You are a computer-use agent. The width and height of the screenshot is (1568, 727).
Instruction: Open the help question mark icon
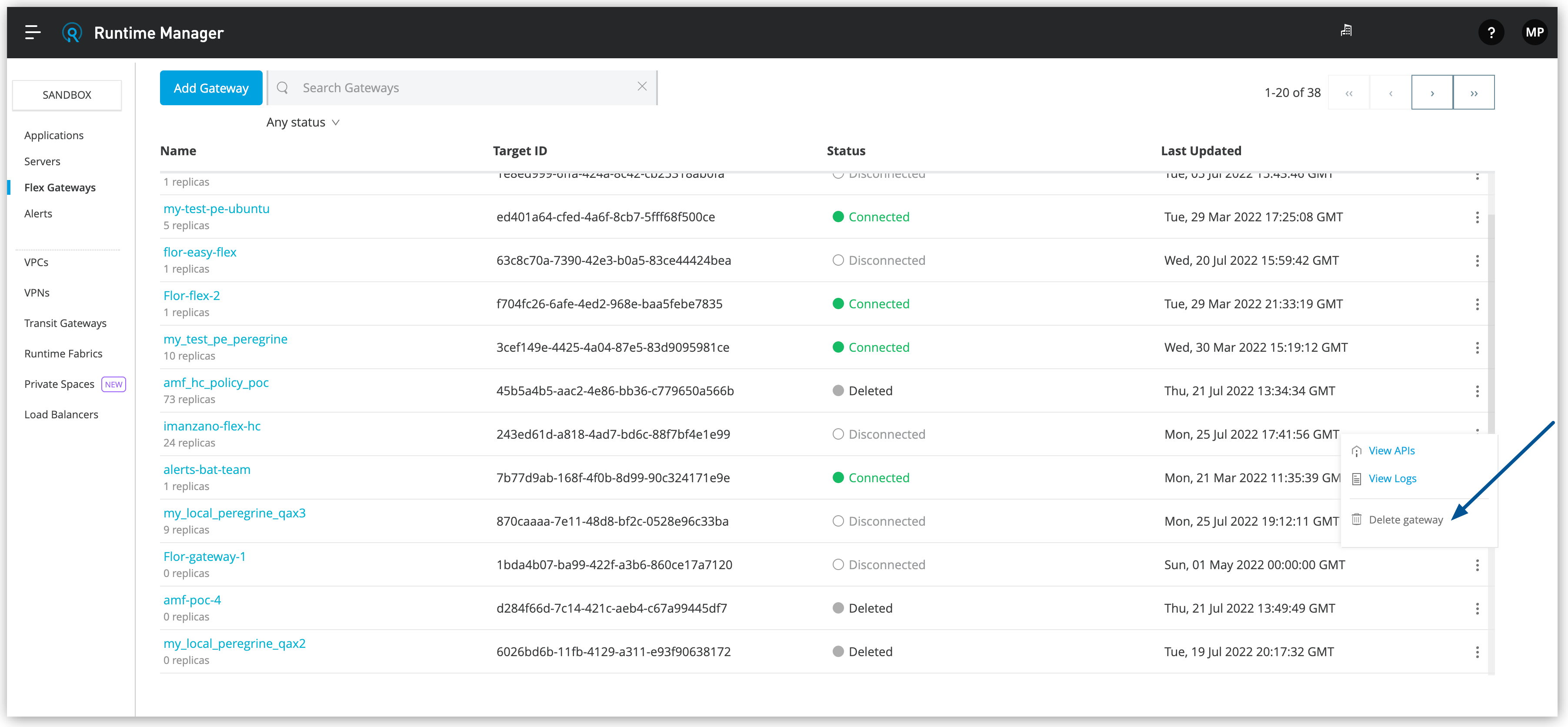coord(1491,32)
